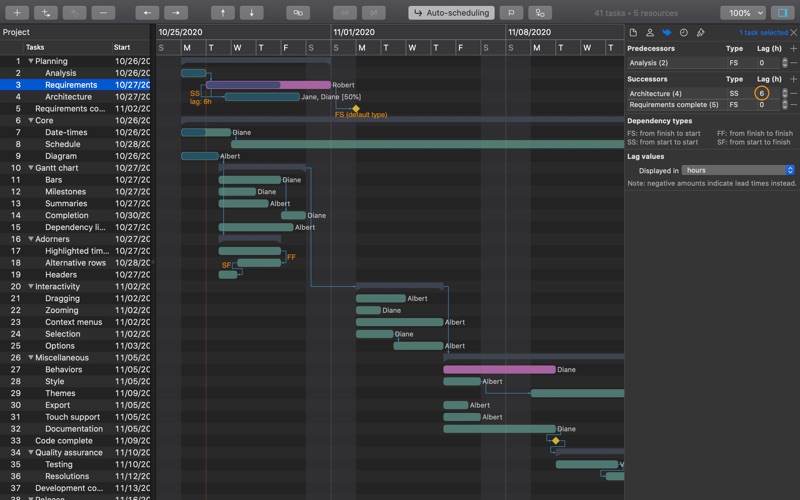The height and width of the screenshot is (500, 800).
Task: Open the dependencies tab in the inspector
Action: (x=667, y=33)
